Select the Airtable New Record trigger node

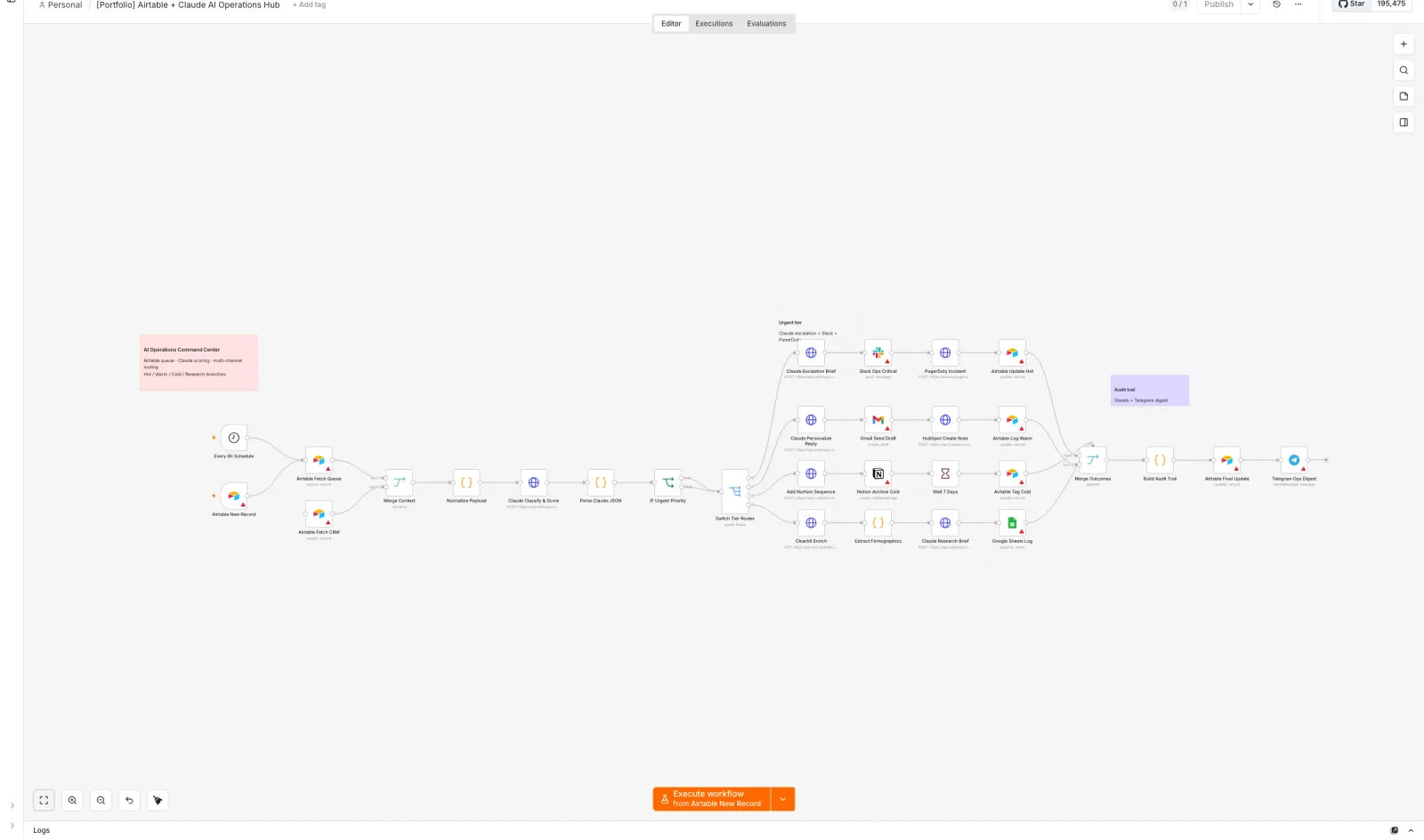[x=233, y=496]
